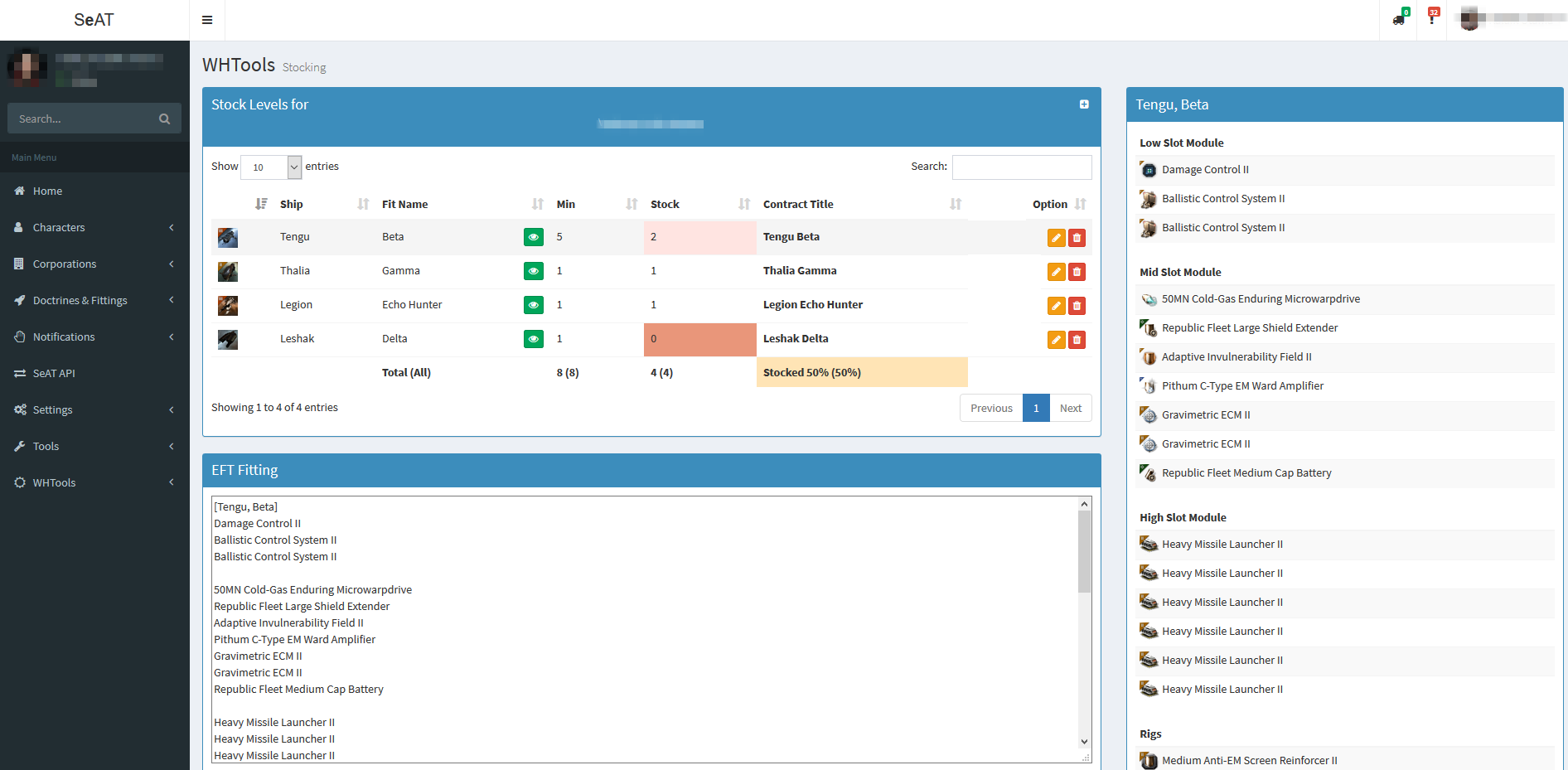Select page 1 in pagination
Viewport: 1568px width, 770px height.
(x=1036, y=408)
